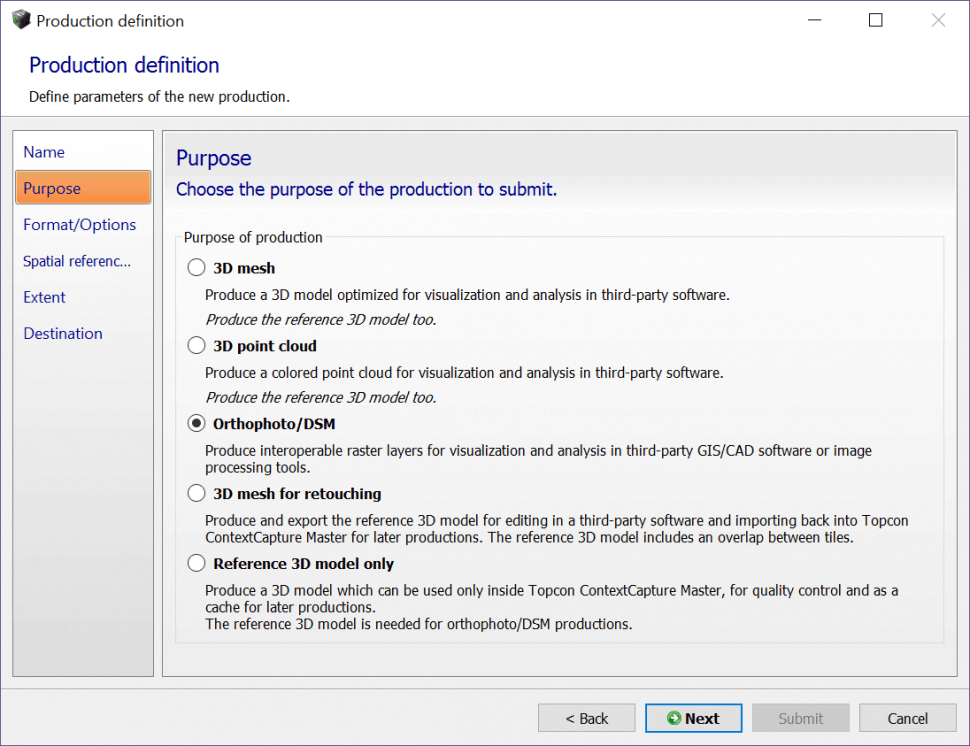This screenshot has height=746, width=970.
Task: Click the green arrow icon on Next
Action: pos(673,718)
